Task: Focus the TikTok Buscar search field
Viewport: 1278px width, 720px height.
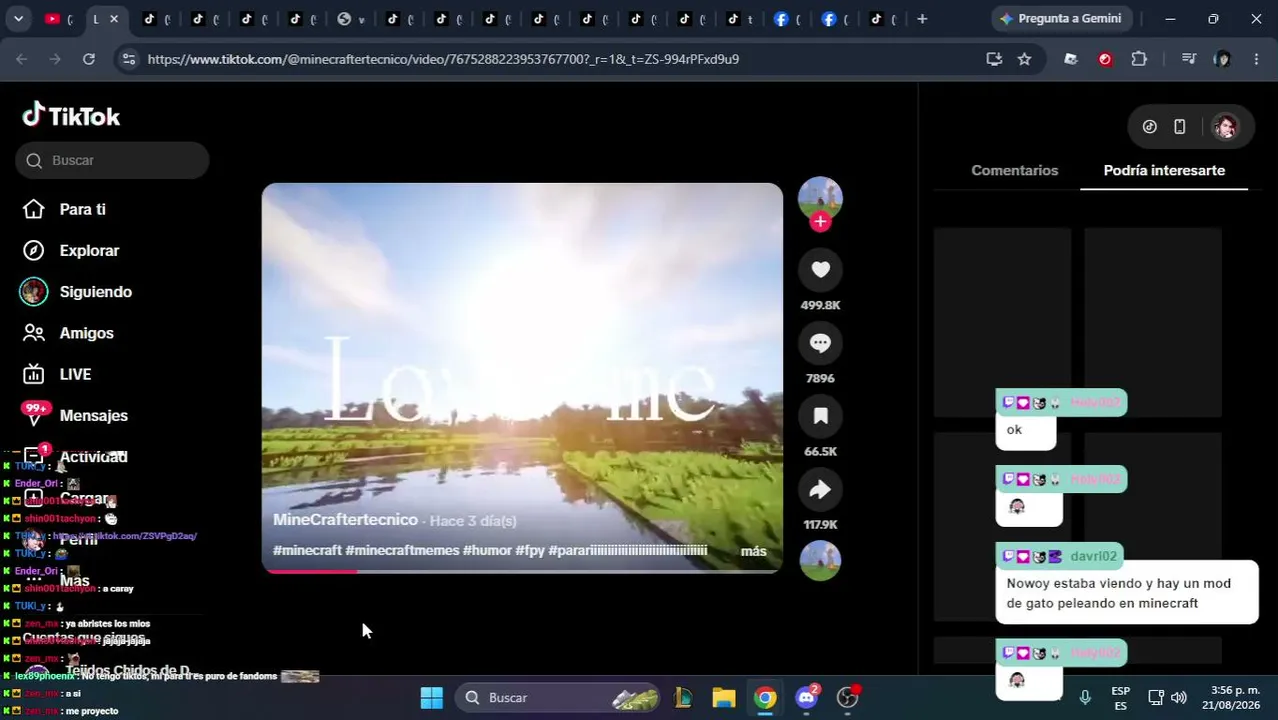Action: [112, 160]
